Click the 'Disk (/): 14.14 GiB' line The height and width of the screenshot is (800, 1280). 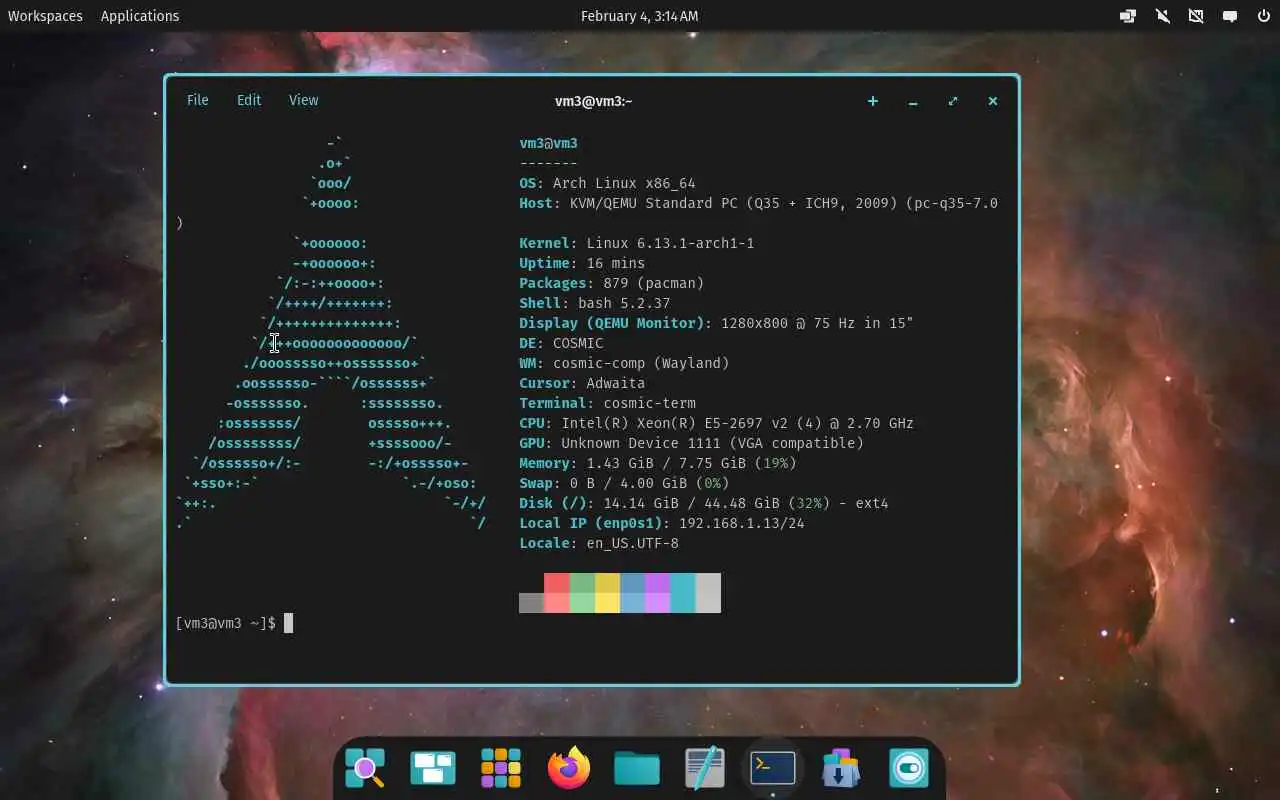click(x=703, y=503)
